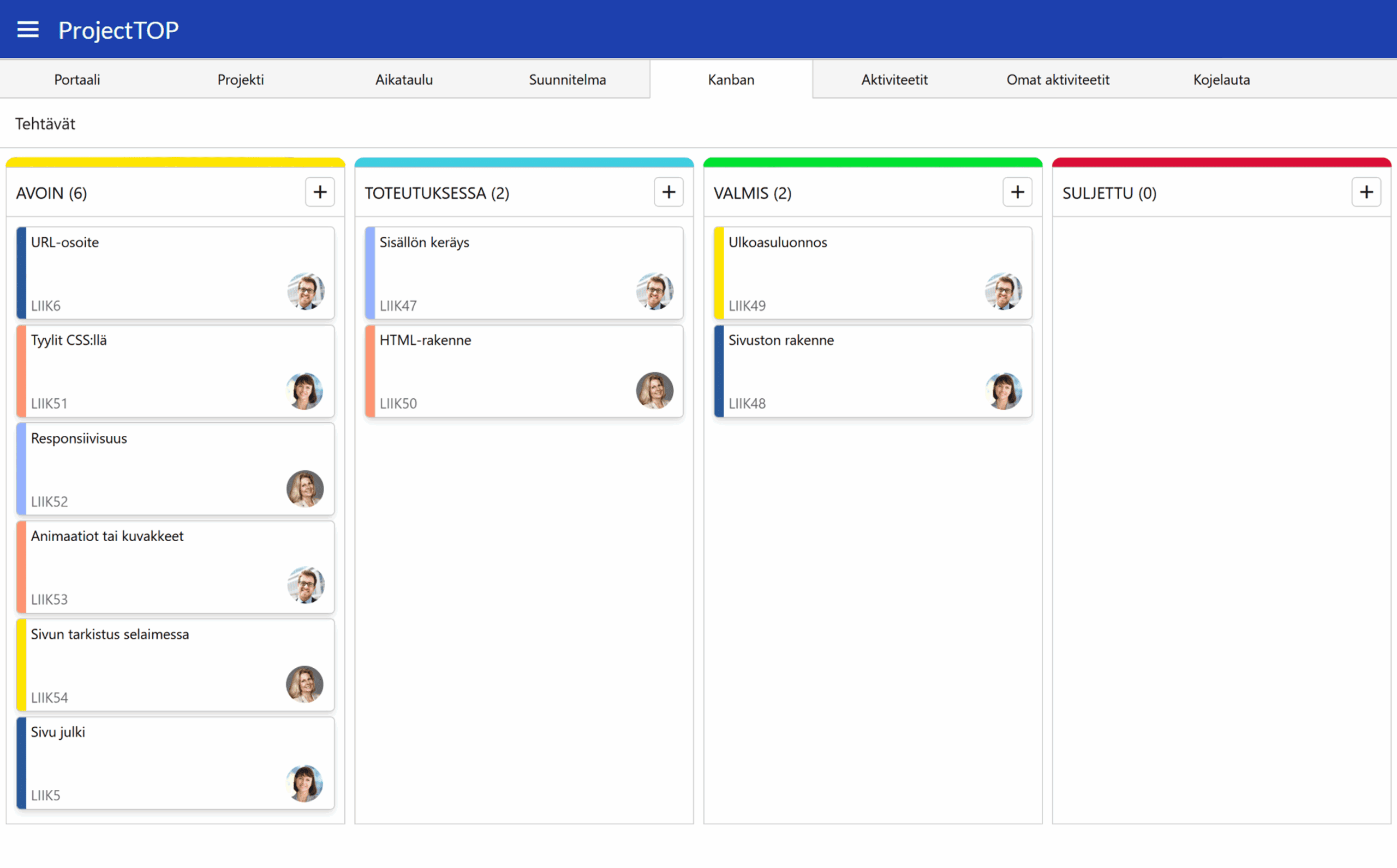Image resolution: width=1397 pixels, height=868 pixels.
Task: Select the Portaali tab
Action: tap(77, 80)
